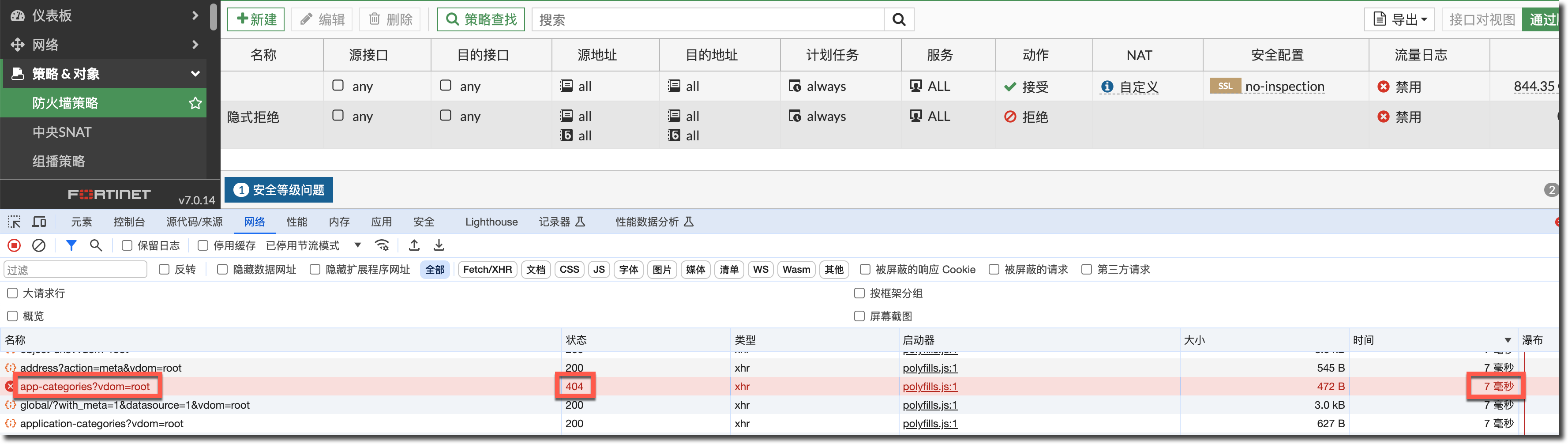The width and height of the screenshot is (1568, 444).
Task: Enable the 保留日志 checkbox
Action: (x=127, y=245)
